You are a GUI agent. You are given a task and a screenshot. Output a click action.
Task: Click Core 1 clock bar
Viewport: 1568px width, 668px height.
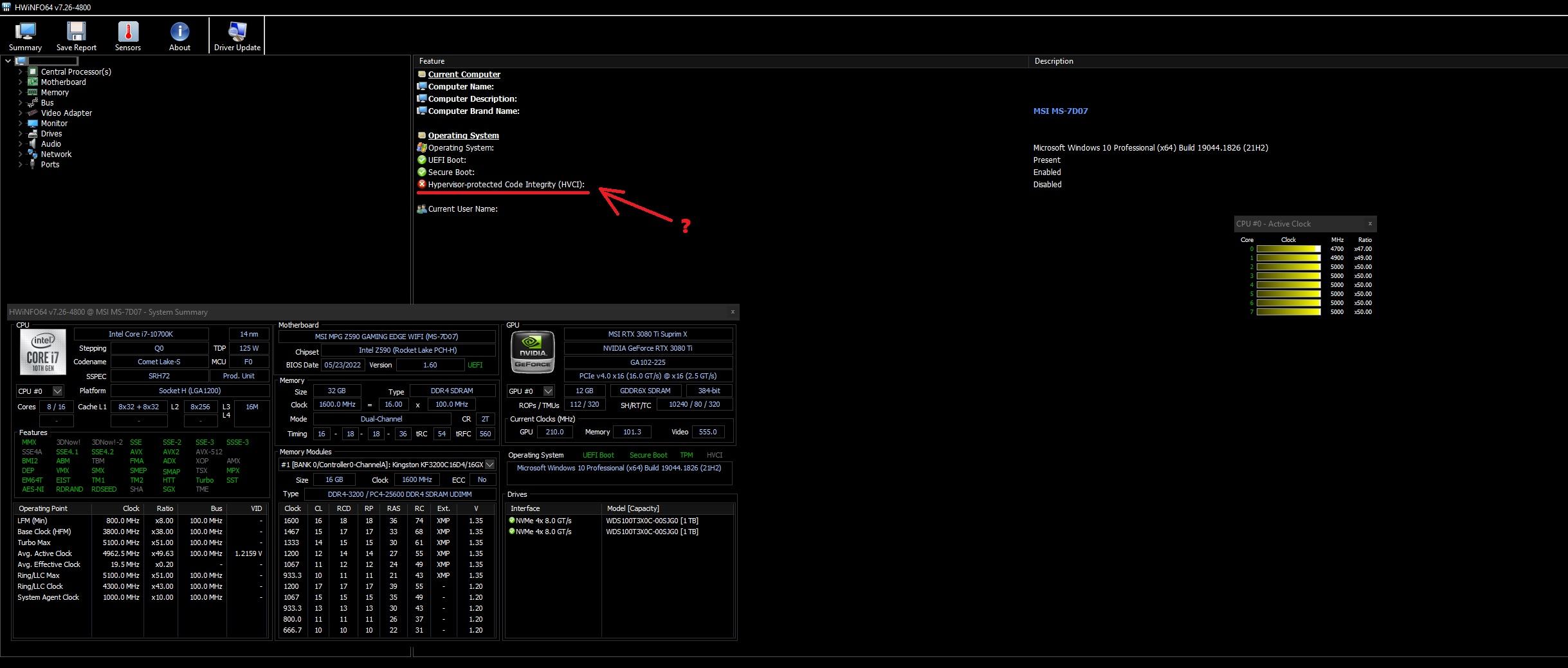[x=1288, y=257]
